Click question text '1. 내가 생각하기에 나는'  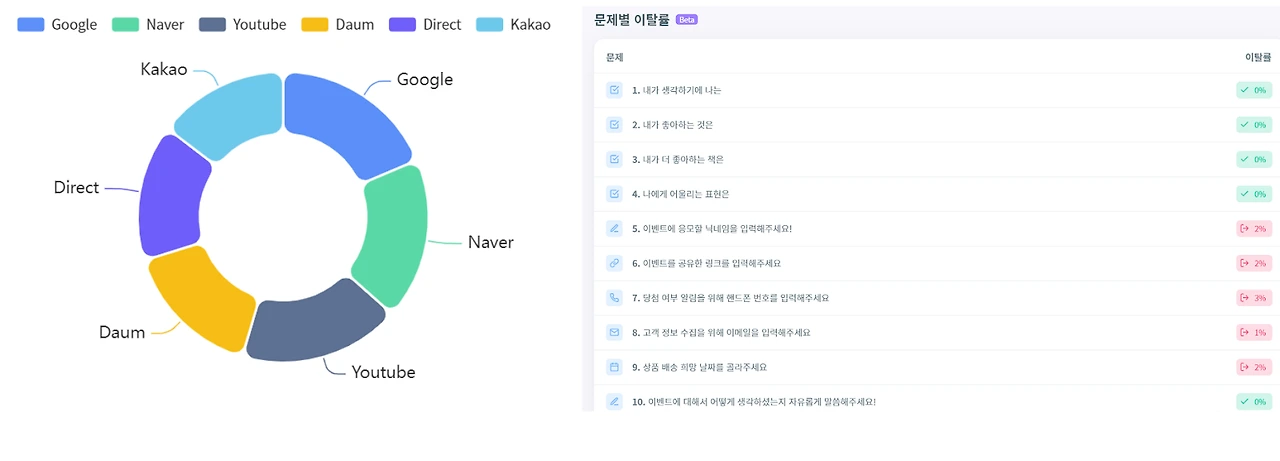tap(677, 90)
